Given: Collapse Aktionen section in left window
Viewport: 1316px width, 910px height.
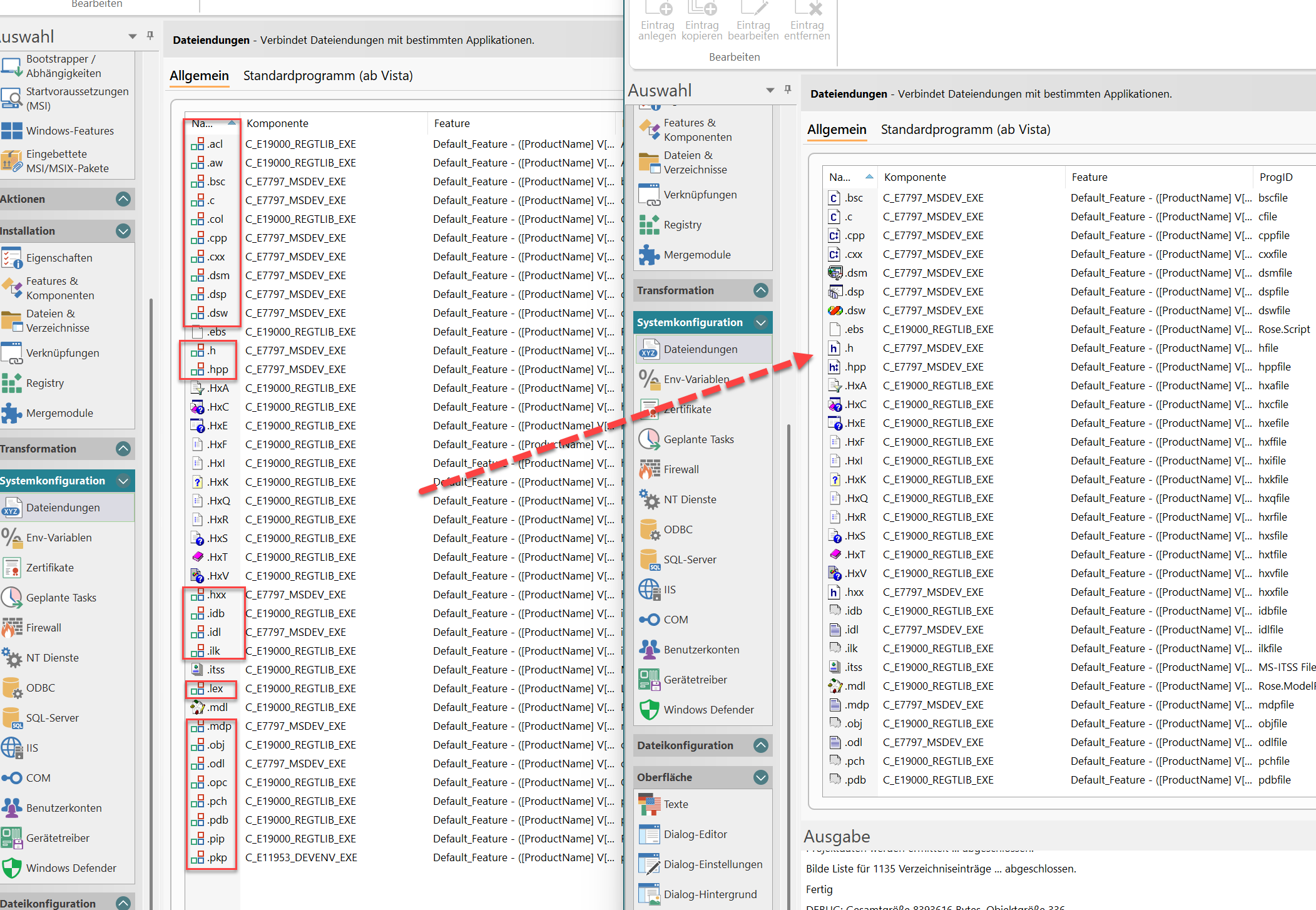Looking at the screenshot, I should click(x=123, y=199).
